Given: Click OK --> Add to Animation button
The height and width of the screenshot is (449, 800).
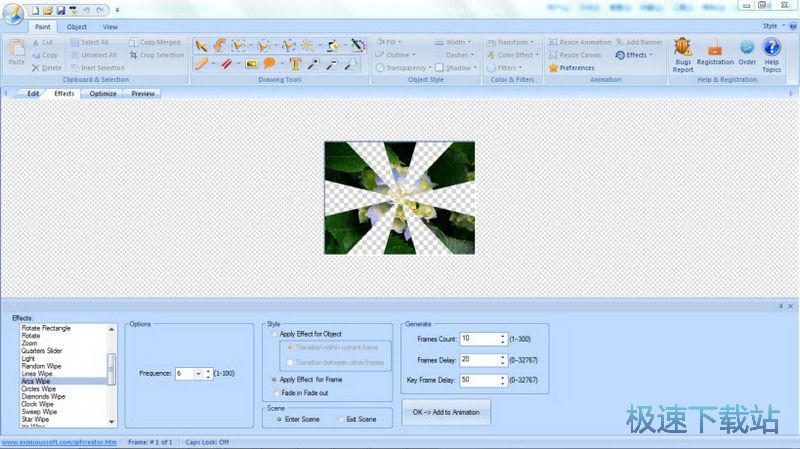Looking at the screenshot, I should pyautogui.click(x=446, y=412).
